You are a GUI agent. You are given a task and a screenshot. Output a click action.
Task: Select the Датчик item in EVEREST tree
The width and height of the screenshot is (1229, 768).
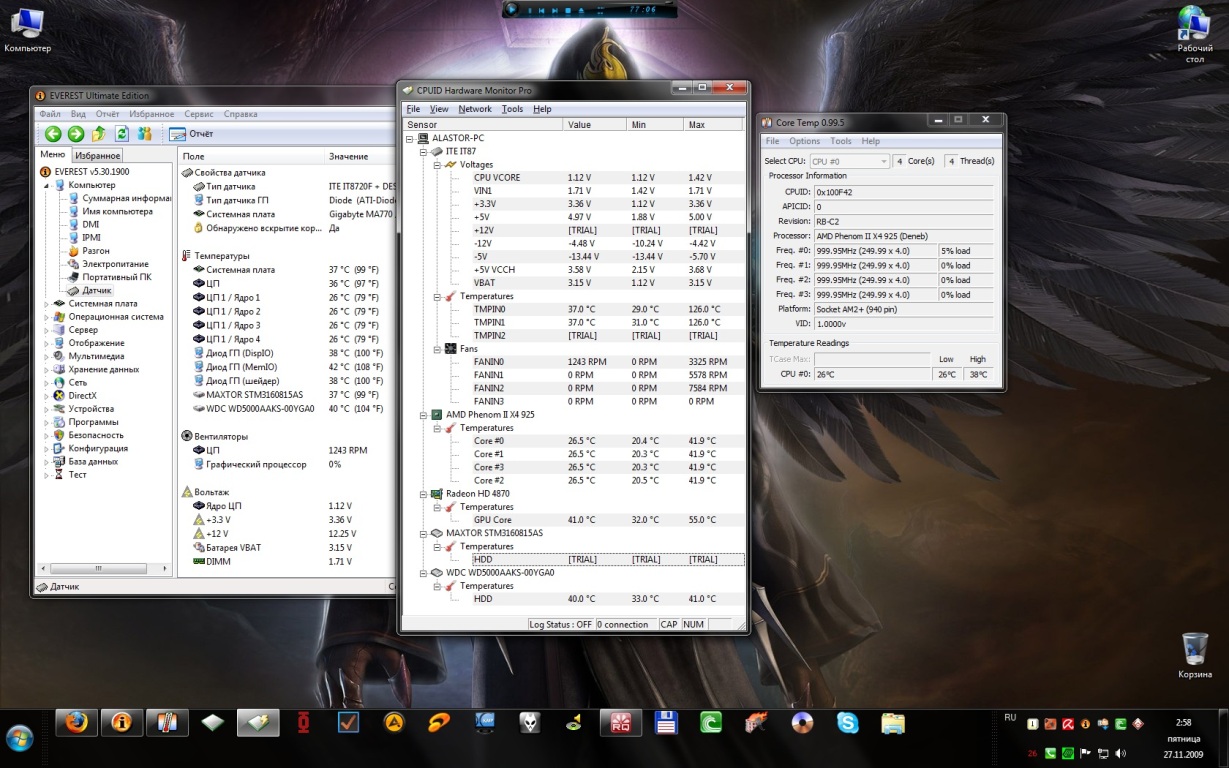pos(89,290)
